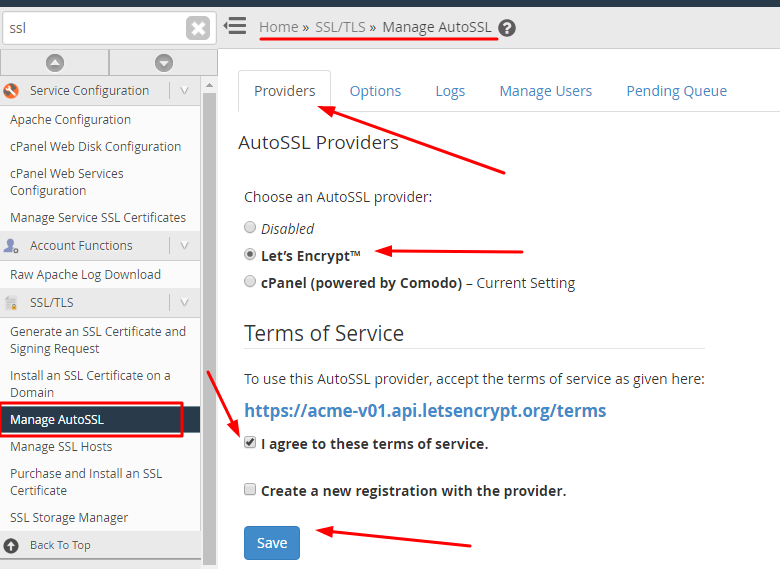The width and height of the screenshot is (780, 569).
Task: Toggle the sidebar hamburger menu icon
Action: point(235,26)
